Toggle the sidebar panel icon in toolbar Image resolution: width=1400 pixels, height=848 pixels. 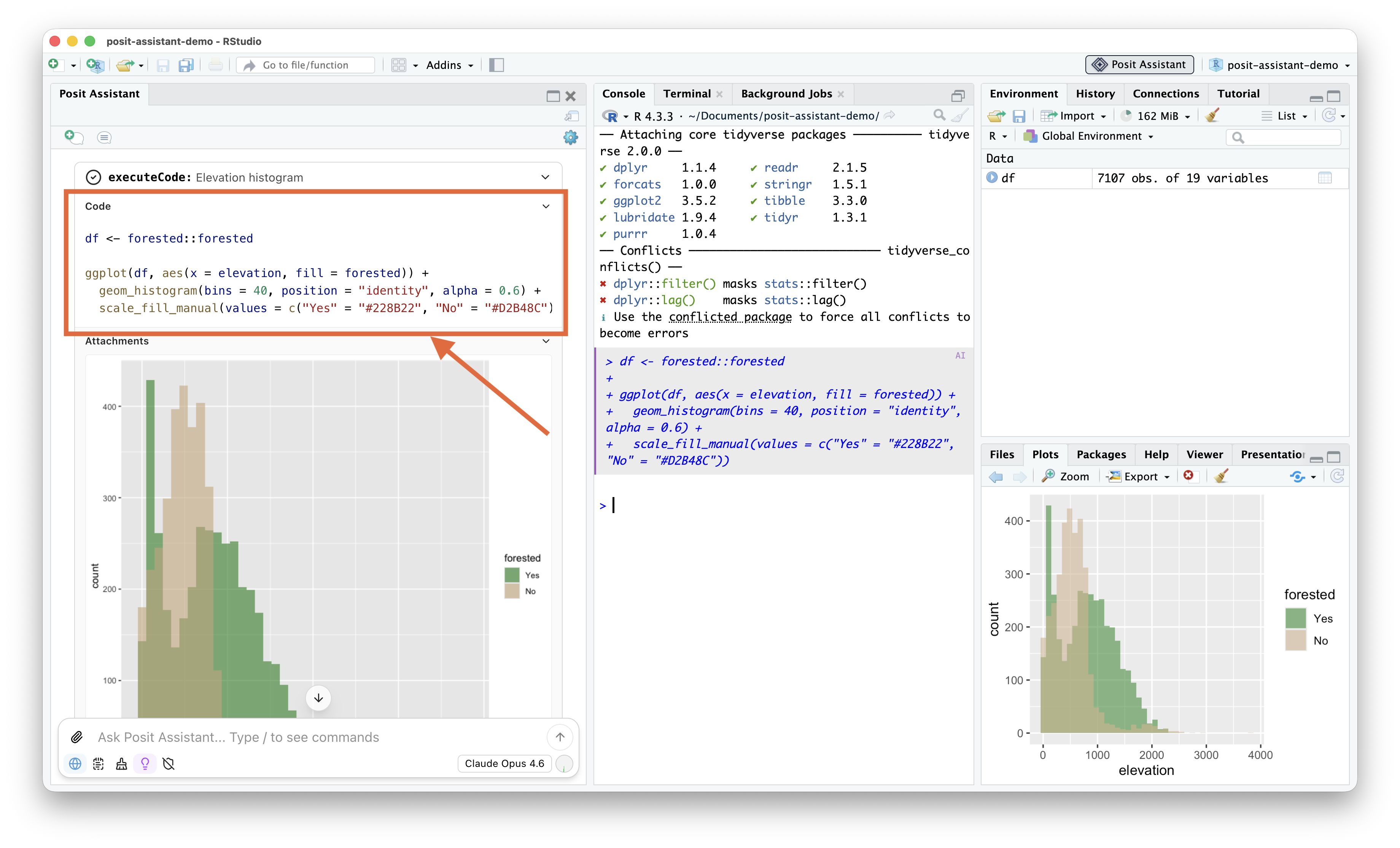point(496,65)
